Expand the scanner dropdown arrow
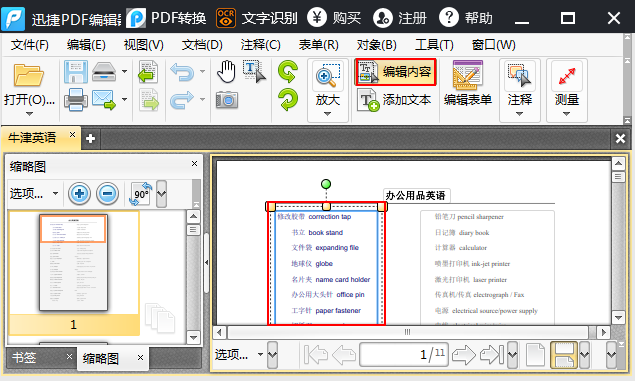Image resolution: width=635 pixels, height=381 pixels. [124, 72]
